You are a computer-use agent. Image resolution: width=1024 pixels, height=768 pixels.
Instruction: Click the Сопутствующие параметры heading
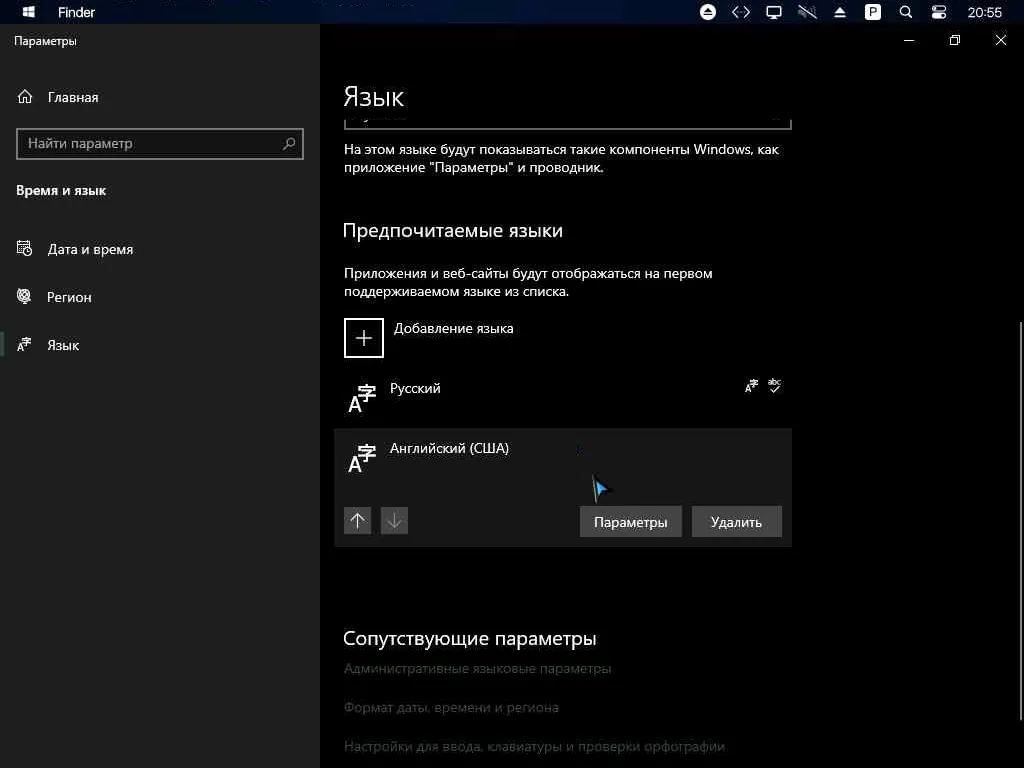pos(470,638)
